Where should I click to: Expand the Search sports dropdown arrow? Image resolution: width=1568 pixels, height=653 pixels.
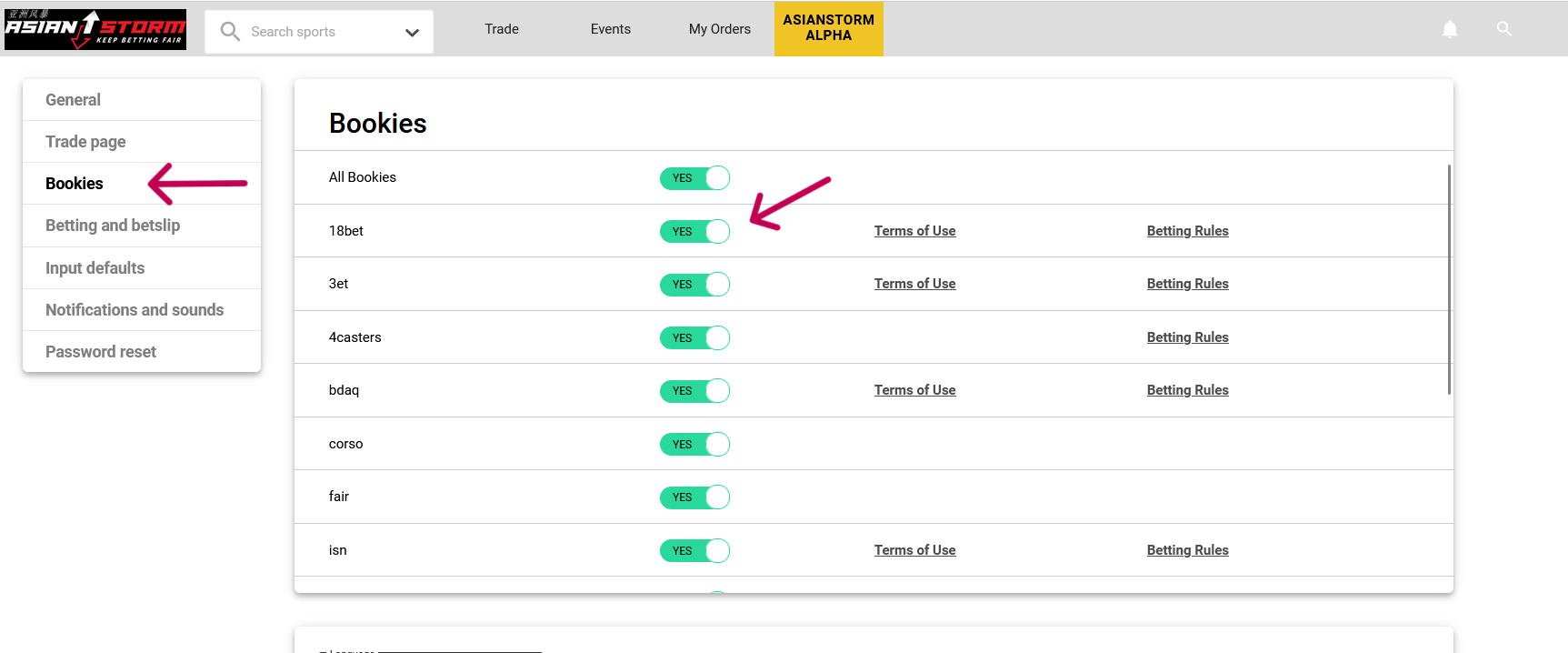(x=412, y=33)
